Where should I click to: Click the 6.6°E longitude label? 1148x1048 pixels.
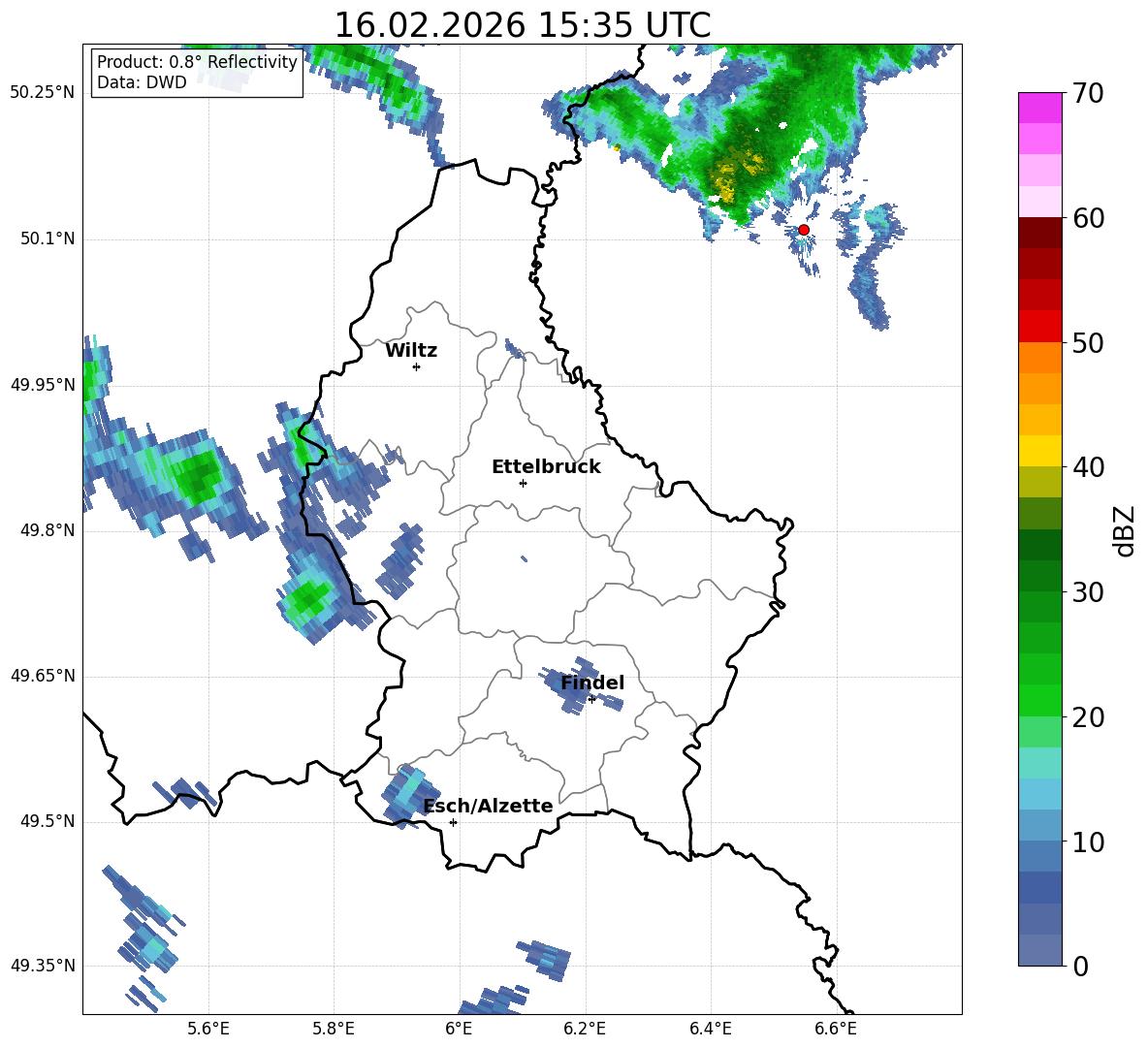coord(836,1029)
